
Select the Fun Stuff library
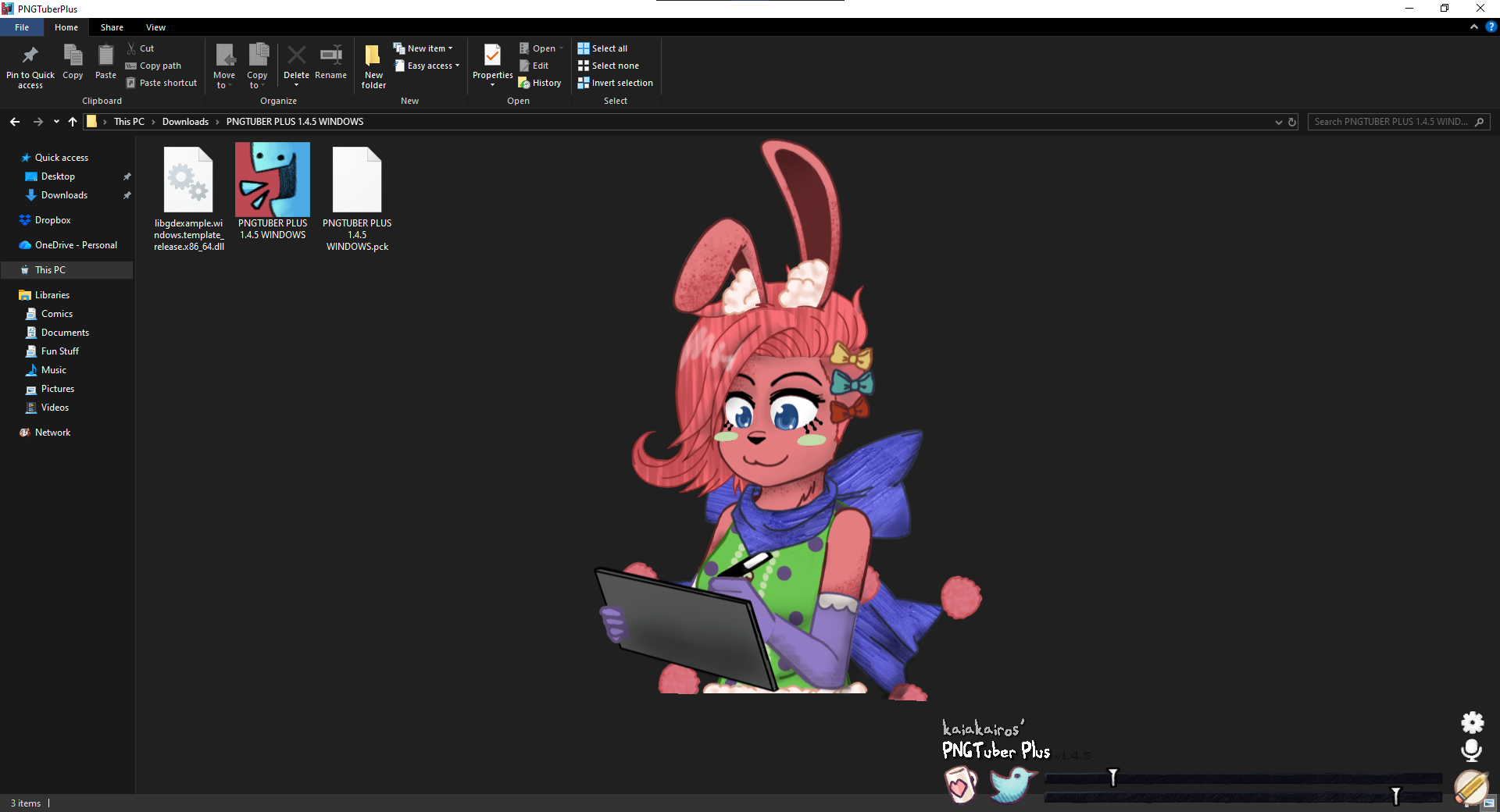(60, 351)
